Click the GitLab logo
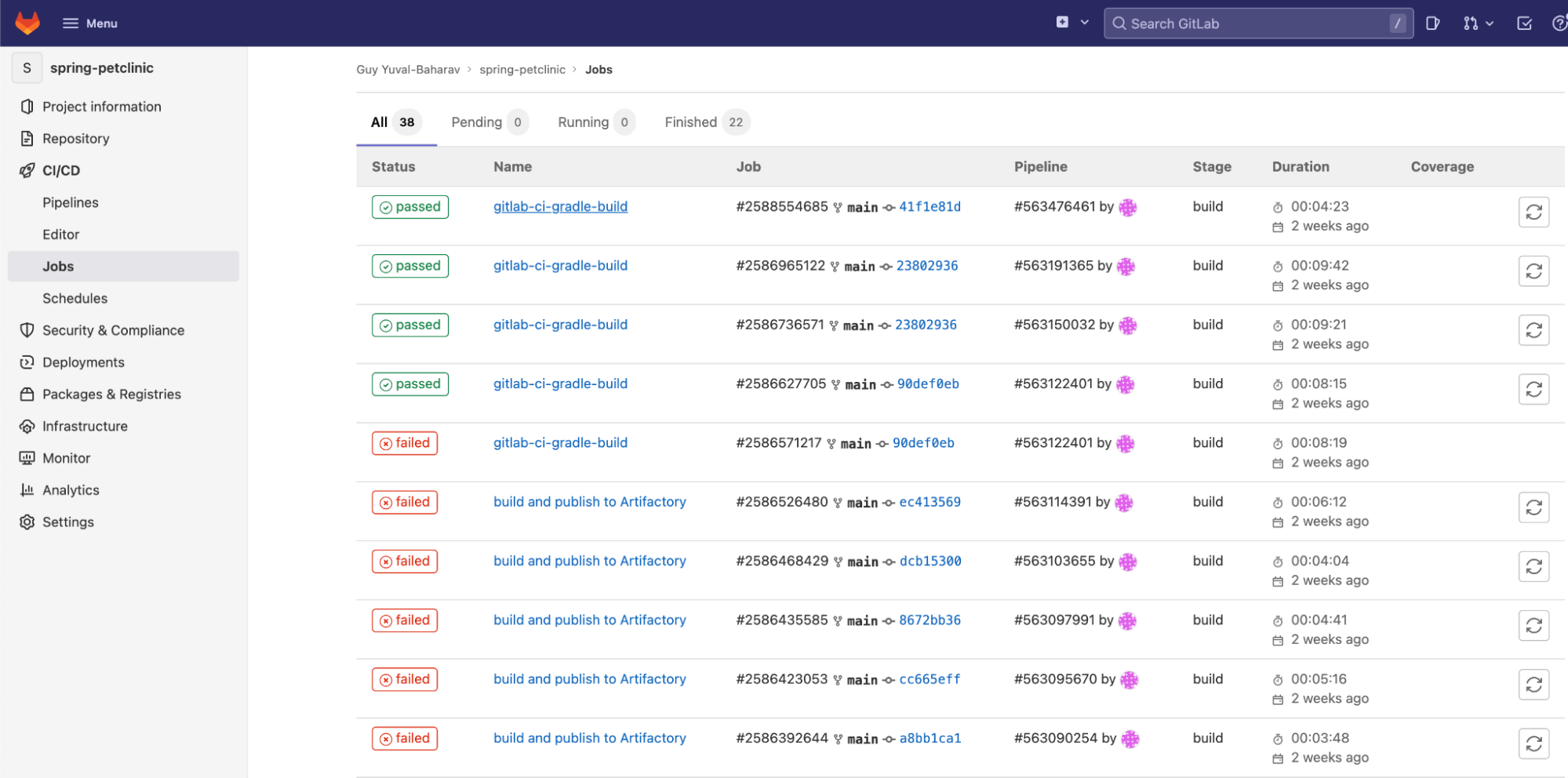 click(x=27, y=23)
